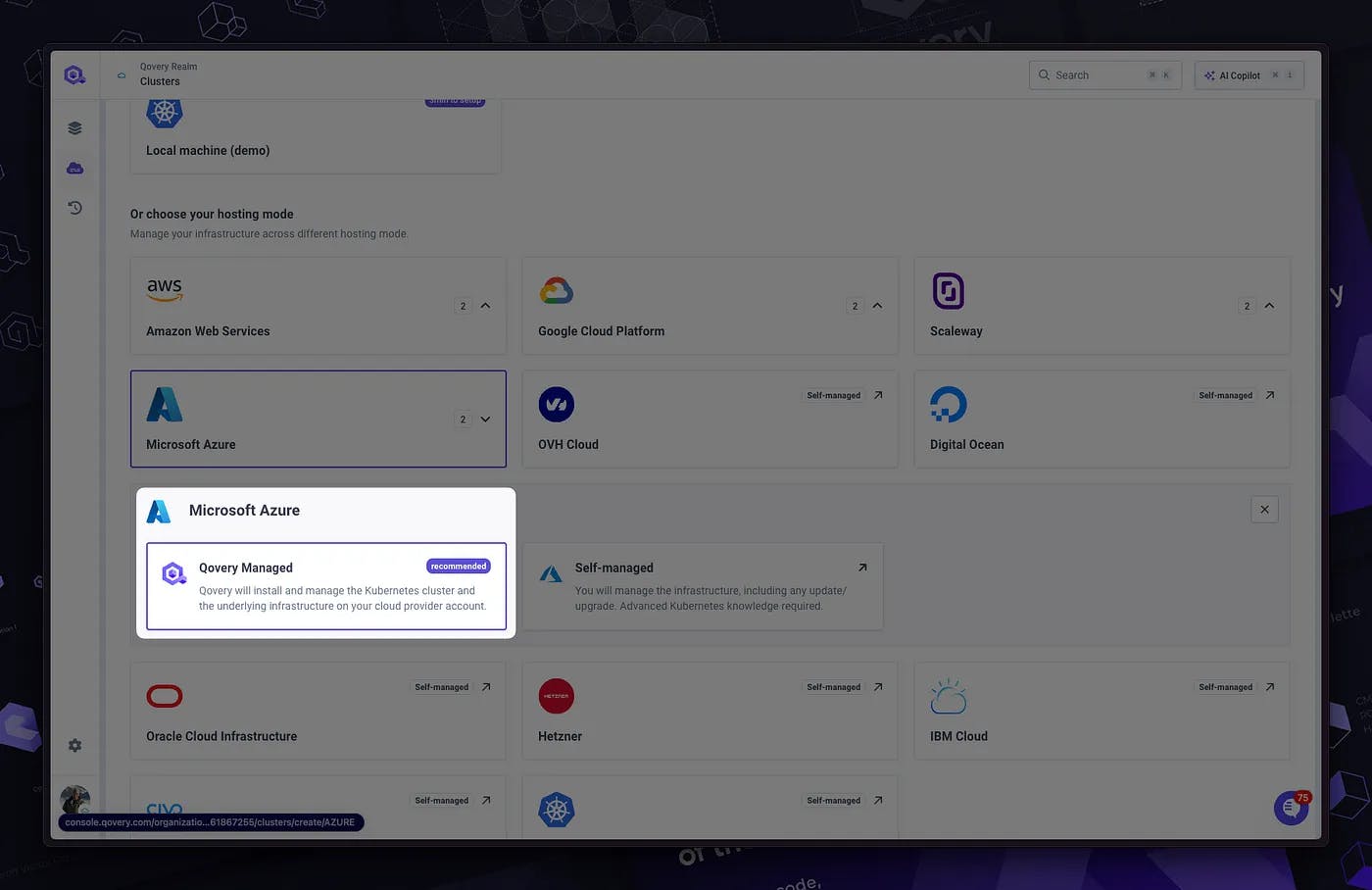Screen dimensions: 1372x890
Task: Open the Local machine (demo) card
Action: click(316, 135)
